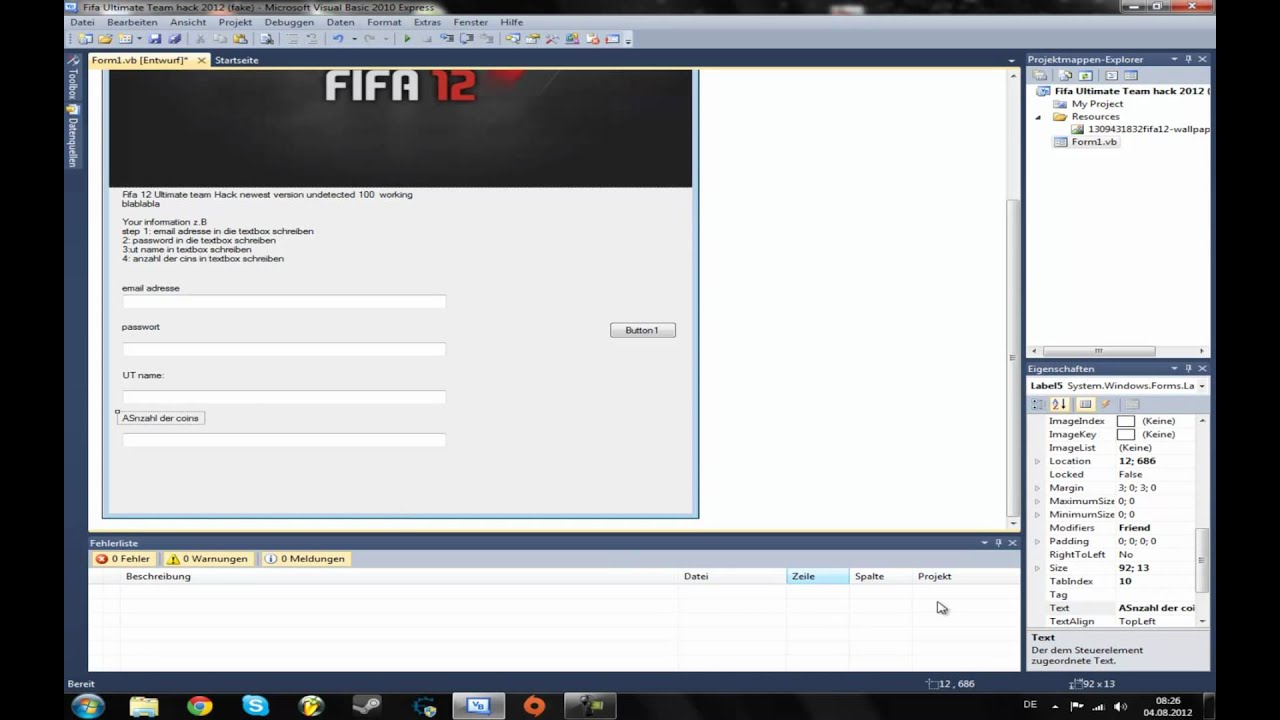
Task: Click Refresh icon in Projektmappen-Explorer
Action: coord(1085,75)
